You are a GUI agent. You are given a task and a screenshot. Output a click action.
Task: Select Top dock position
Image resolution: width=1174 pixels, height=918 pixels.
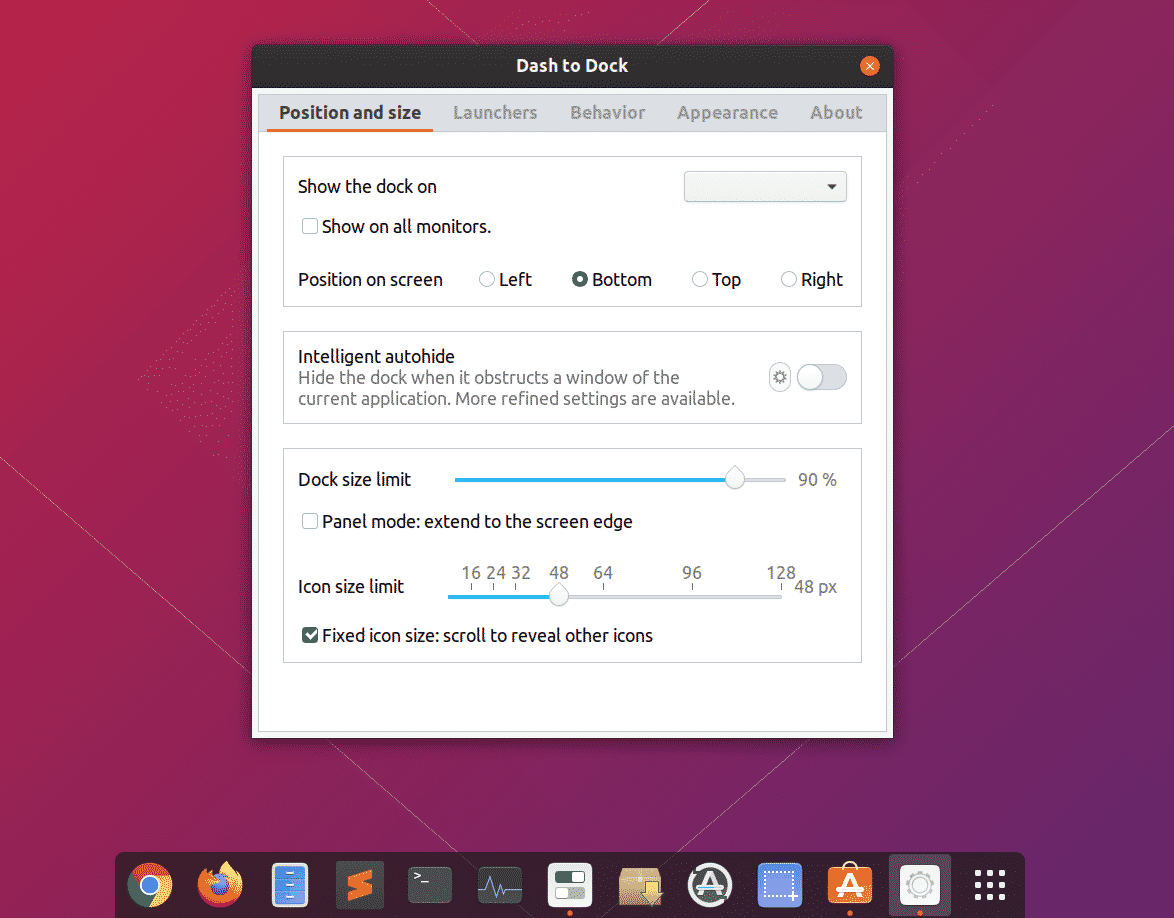(699, 279)
